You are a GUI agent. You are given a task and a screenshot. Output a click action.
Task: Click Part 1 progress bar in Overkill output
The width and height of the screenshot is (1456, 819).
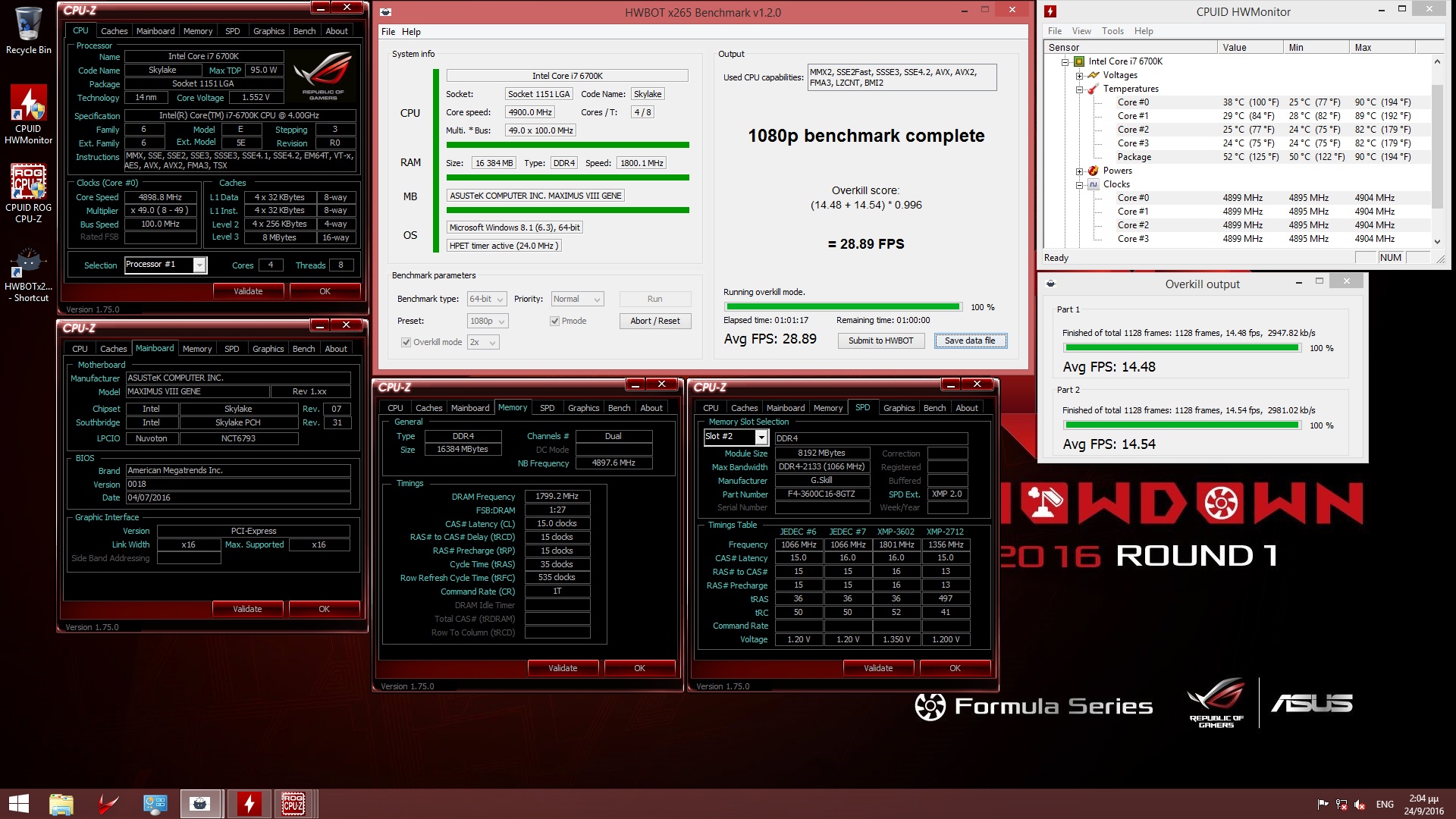pyautogui.click(x=1182, y=348)
